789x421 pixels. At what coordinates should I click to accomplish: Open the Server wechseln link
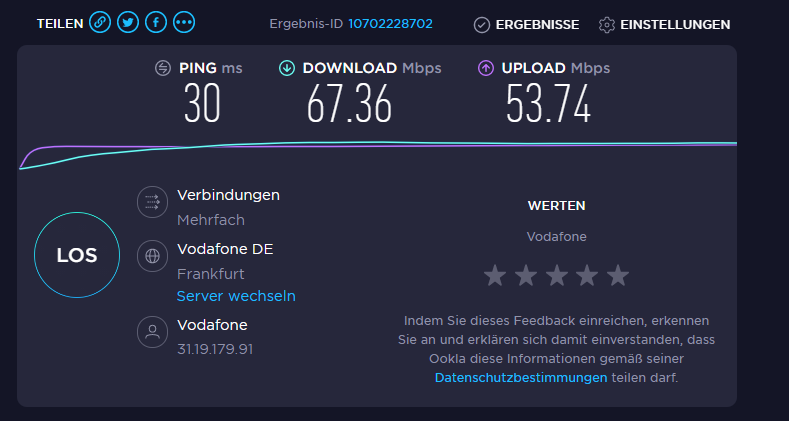pos(236,296)
